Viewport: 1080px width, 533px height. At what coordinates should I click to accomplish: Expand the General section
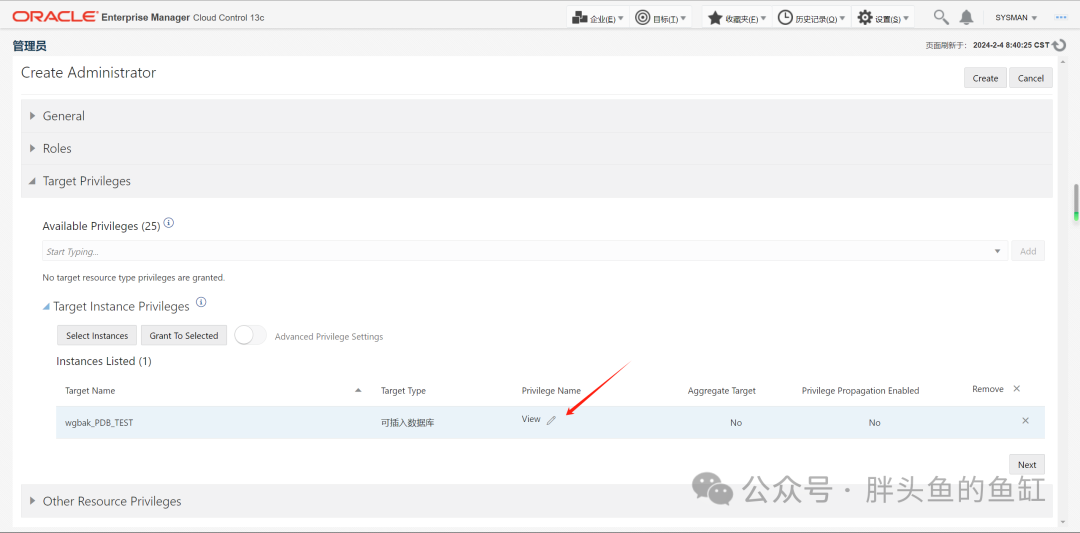point(32,116)
